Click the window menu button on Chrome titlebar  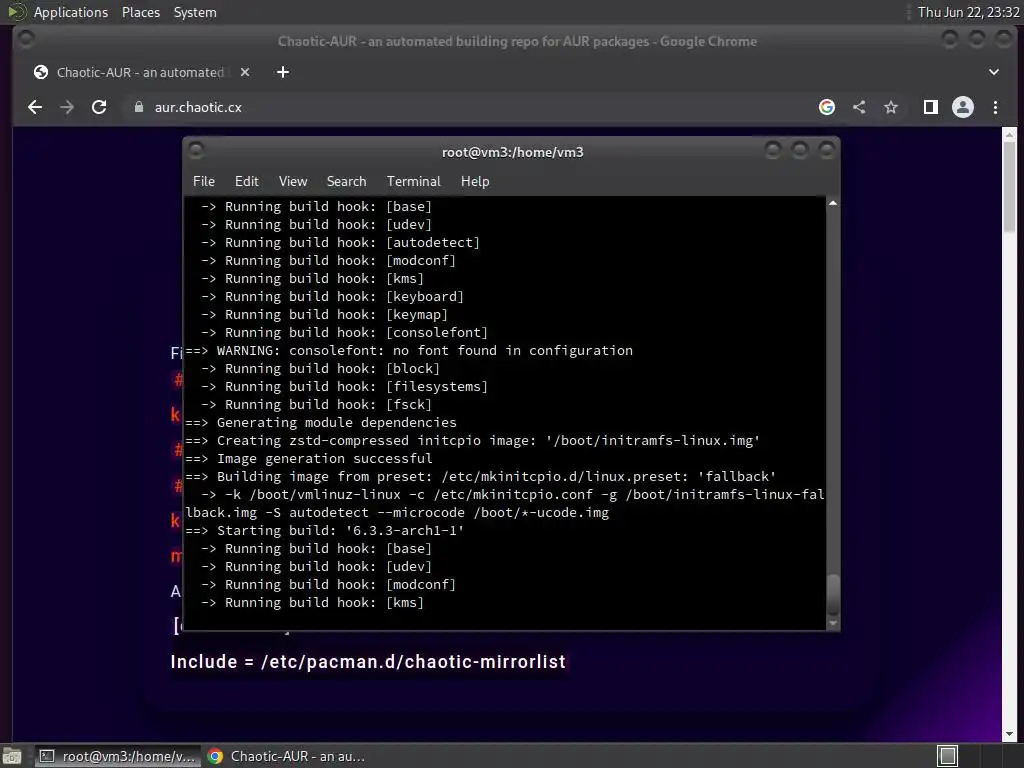(x=26, y=40)
